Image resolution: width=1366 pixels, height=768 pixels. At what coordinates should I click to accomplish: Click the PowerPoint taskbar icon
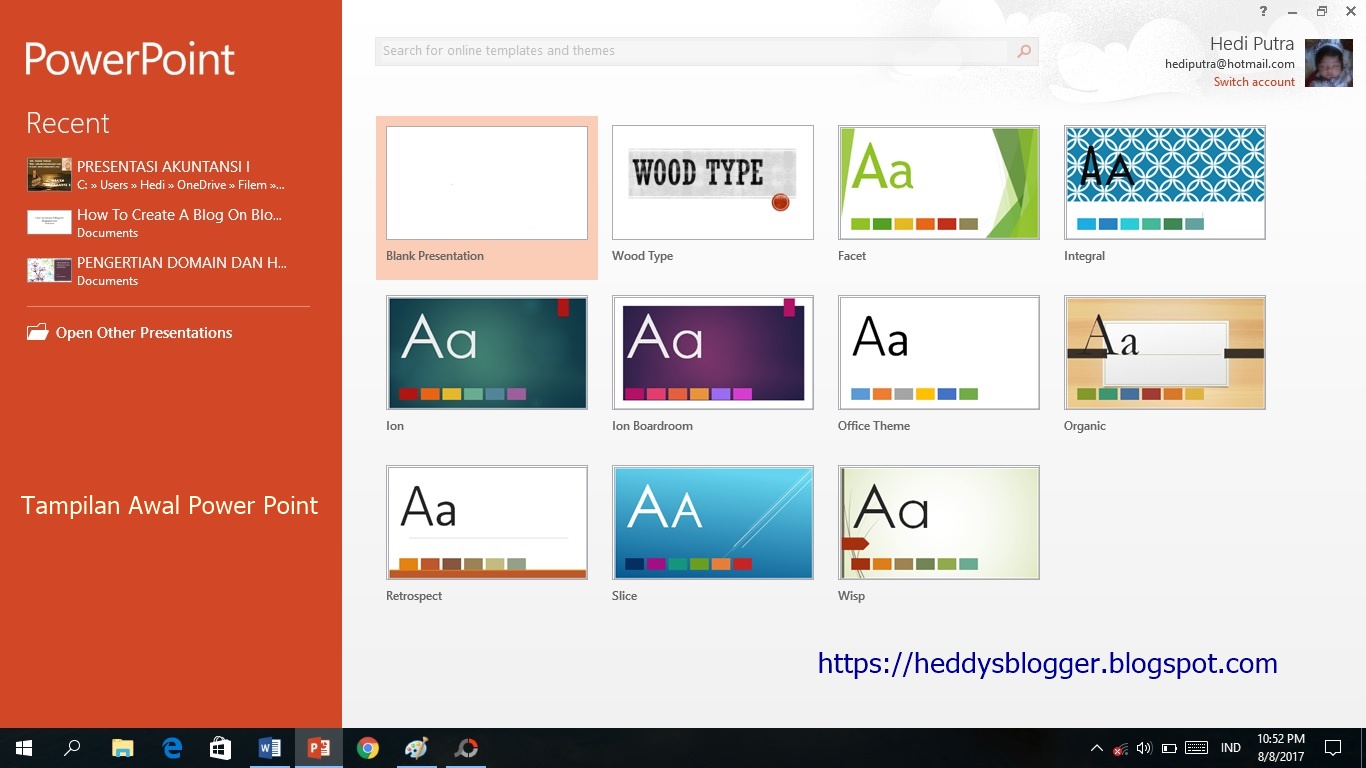(x=318, y=748)
